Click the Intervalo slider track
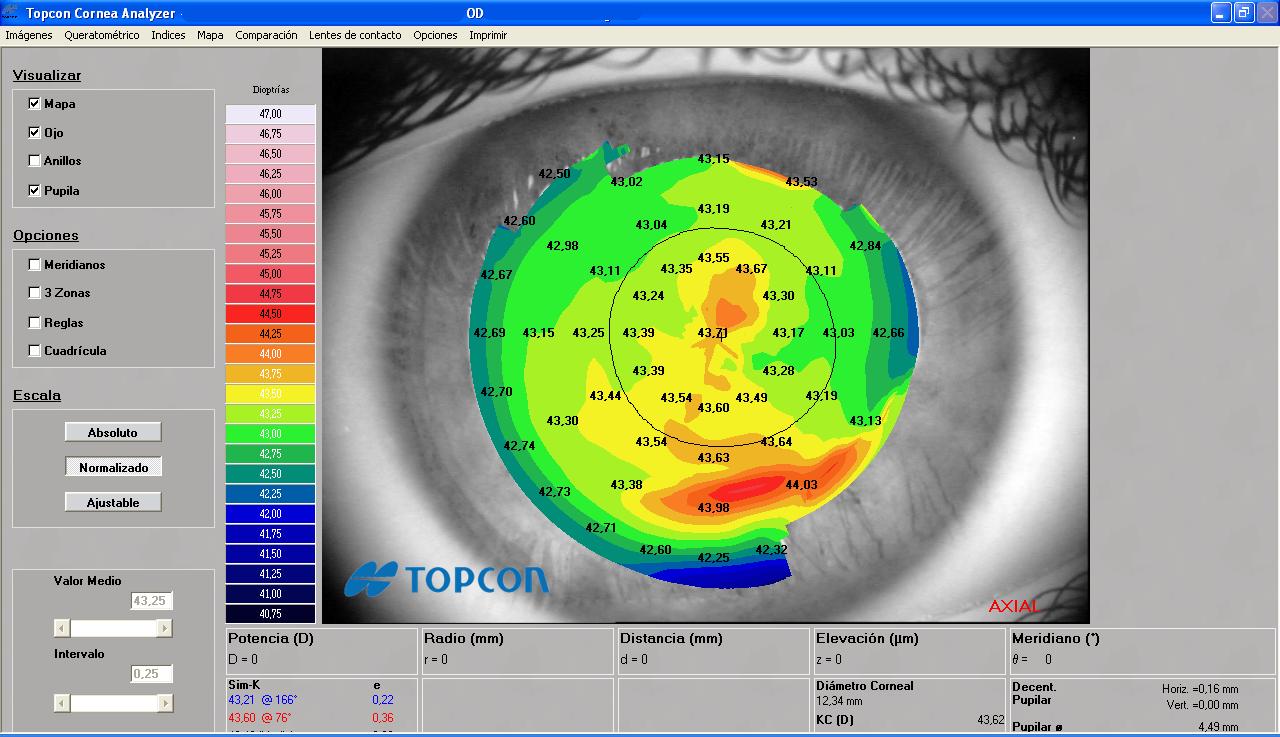The image size is (1280, 737). (x=113, y=703)
